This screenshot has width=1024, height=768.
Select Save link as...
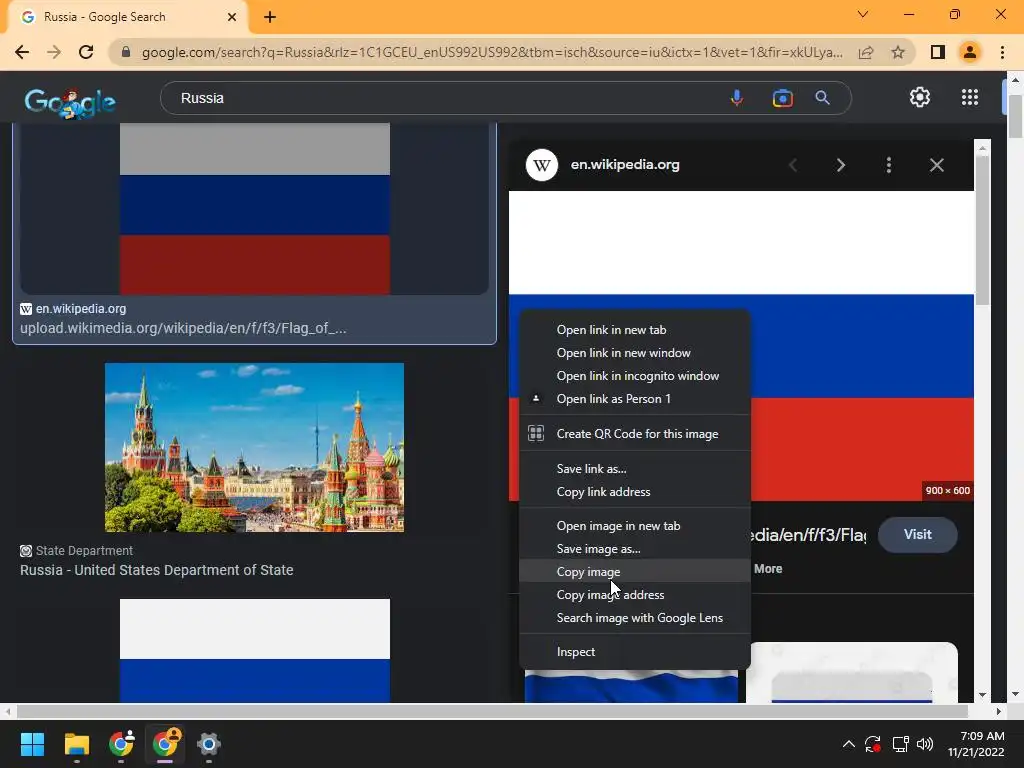pyautogui.click(x=635, y=469)
